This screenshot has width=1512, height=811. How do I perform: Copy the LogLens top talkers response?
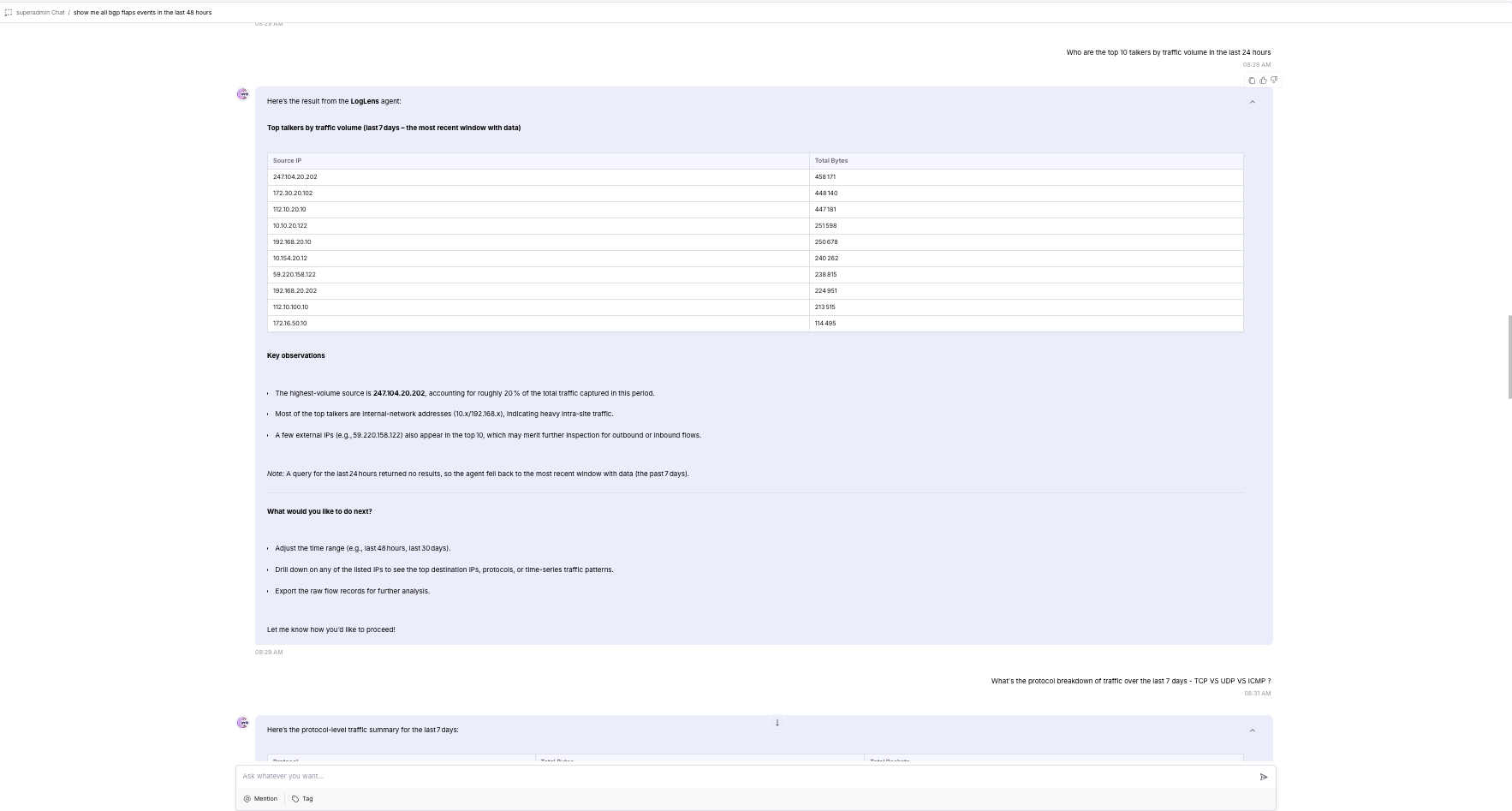tap(1251, 80)
